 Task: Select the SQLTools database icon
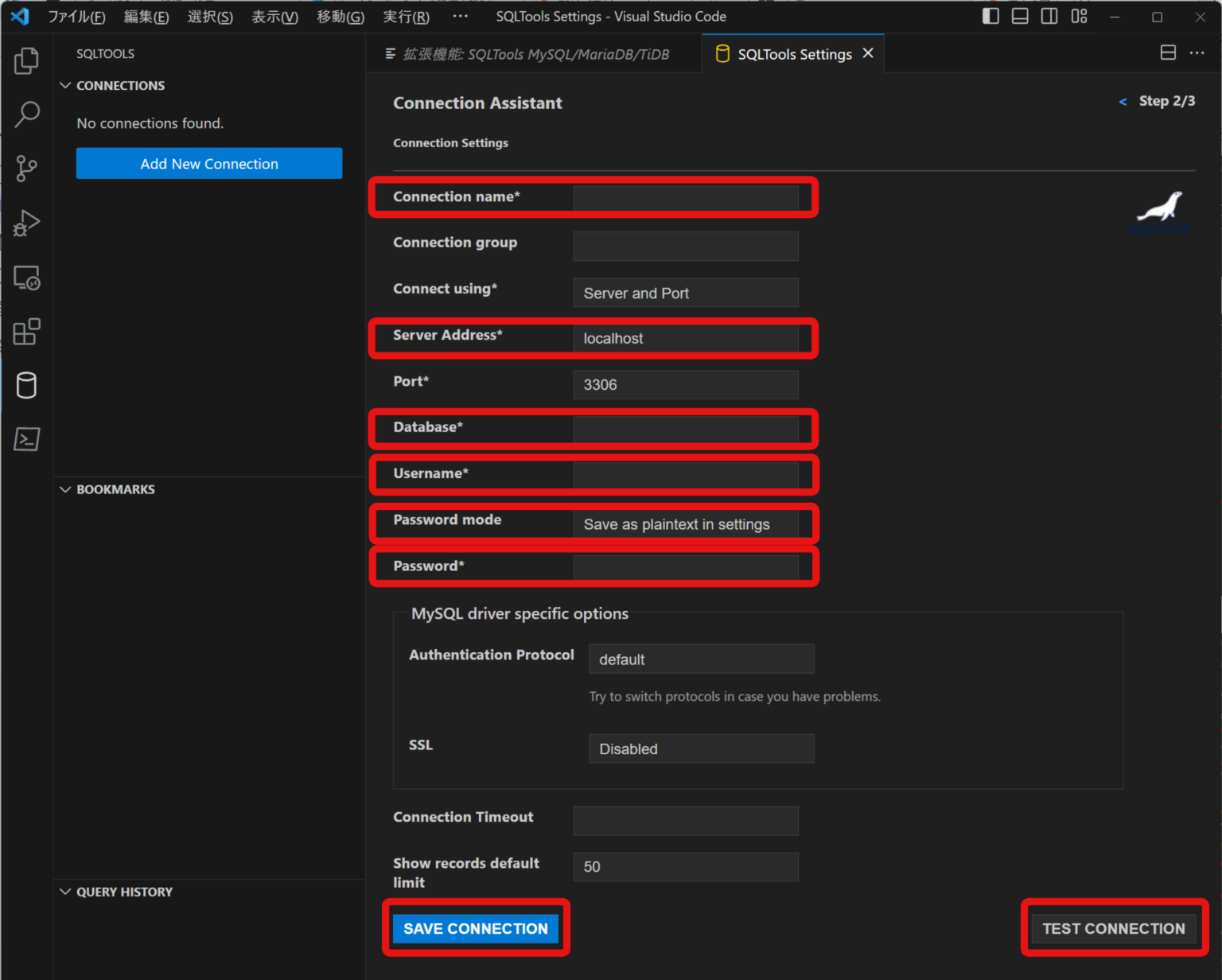click(x=26, y=386)
